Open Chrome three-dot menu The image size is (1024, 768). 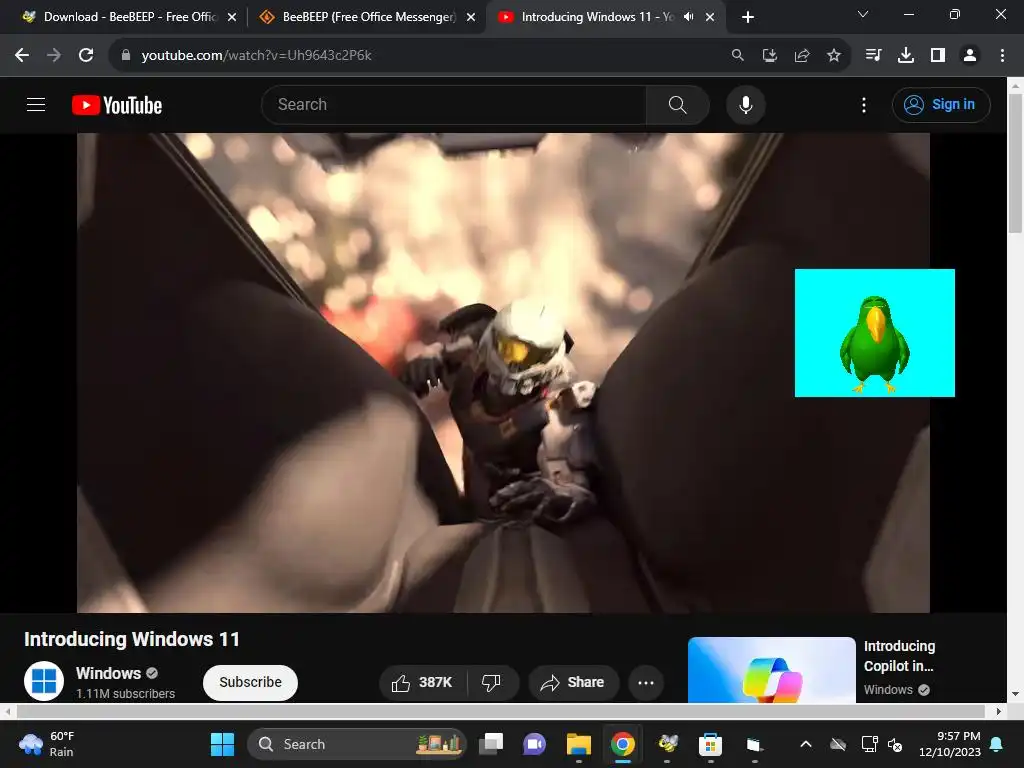(1002, 56)
